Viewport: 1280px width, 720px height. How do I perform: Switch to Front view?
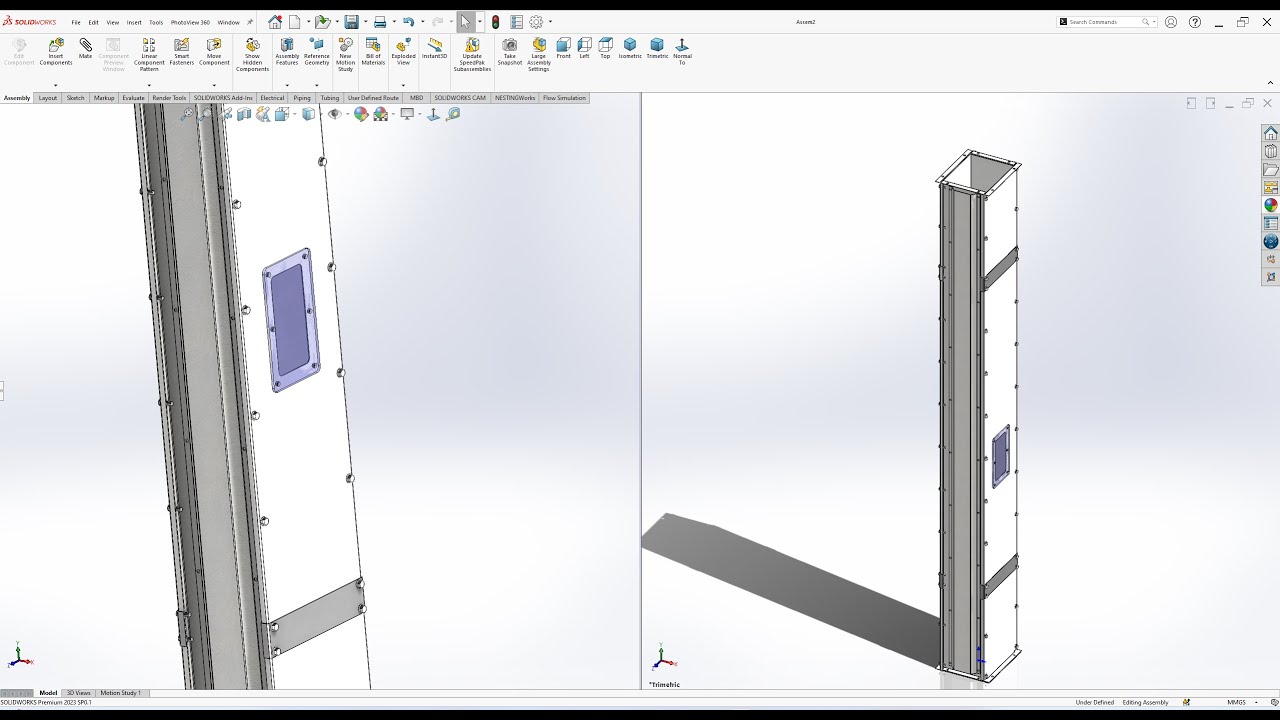(564, 49)
